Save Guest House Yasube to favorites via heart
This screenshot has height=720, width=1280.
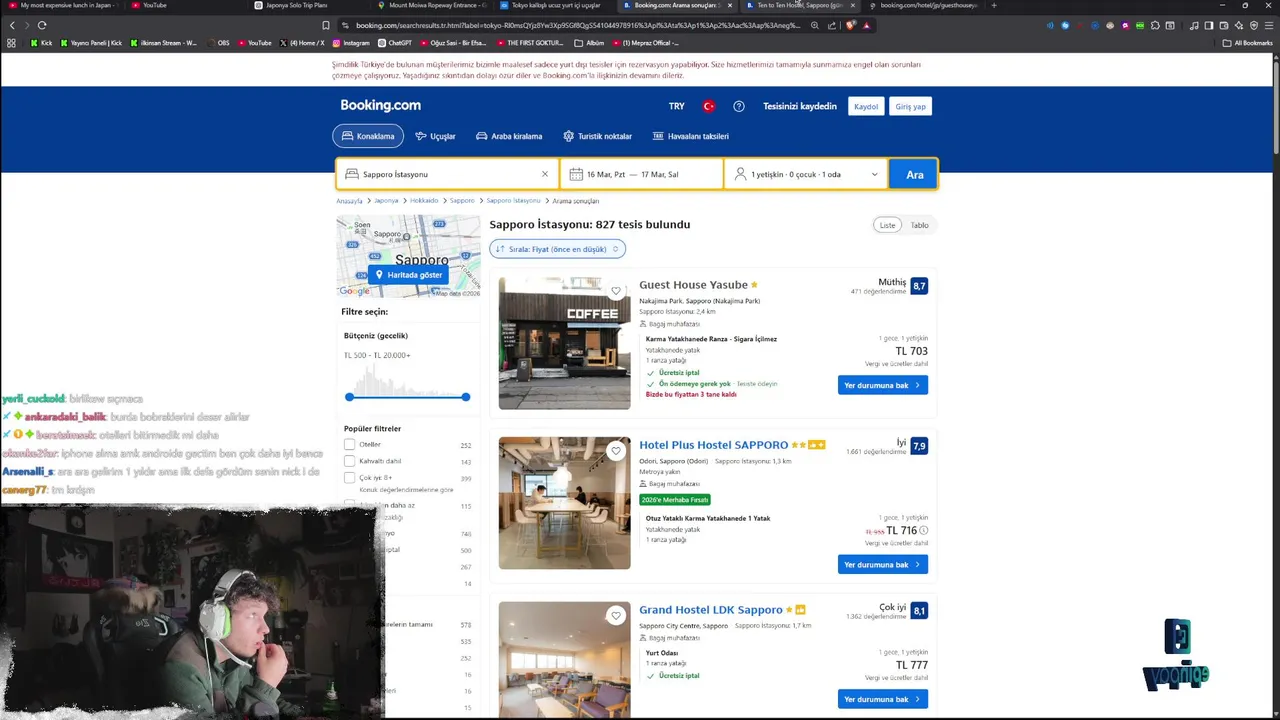coord(616,291)
